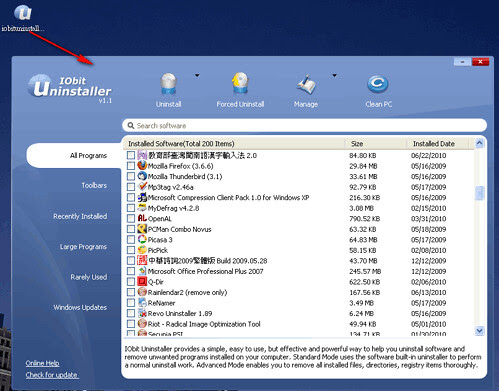
Task: Click the Uninstall toolbar icon
Action: click(x=169, y=84)
